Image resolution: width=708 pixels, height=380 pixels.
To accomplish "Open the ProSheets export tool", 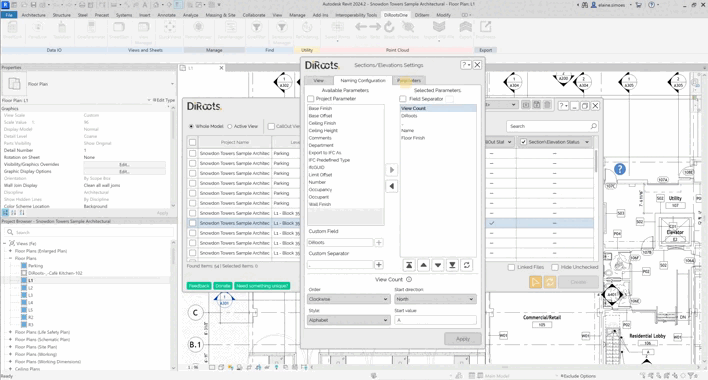I will (x=485, y=31).
